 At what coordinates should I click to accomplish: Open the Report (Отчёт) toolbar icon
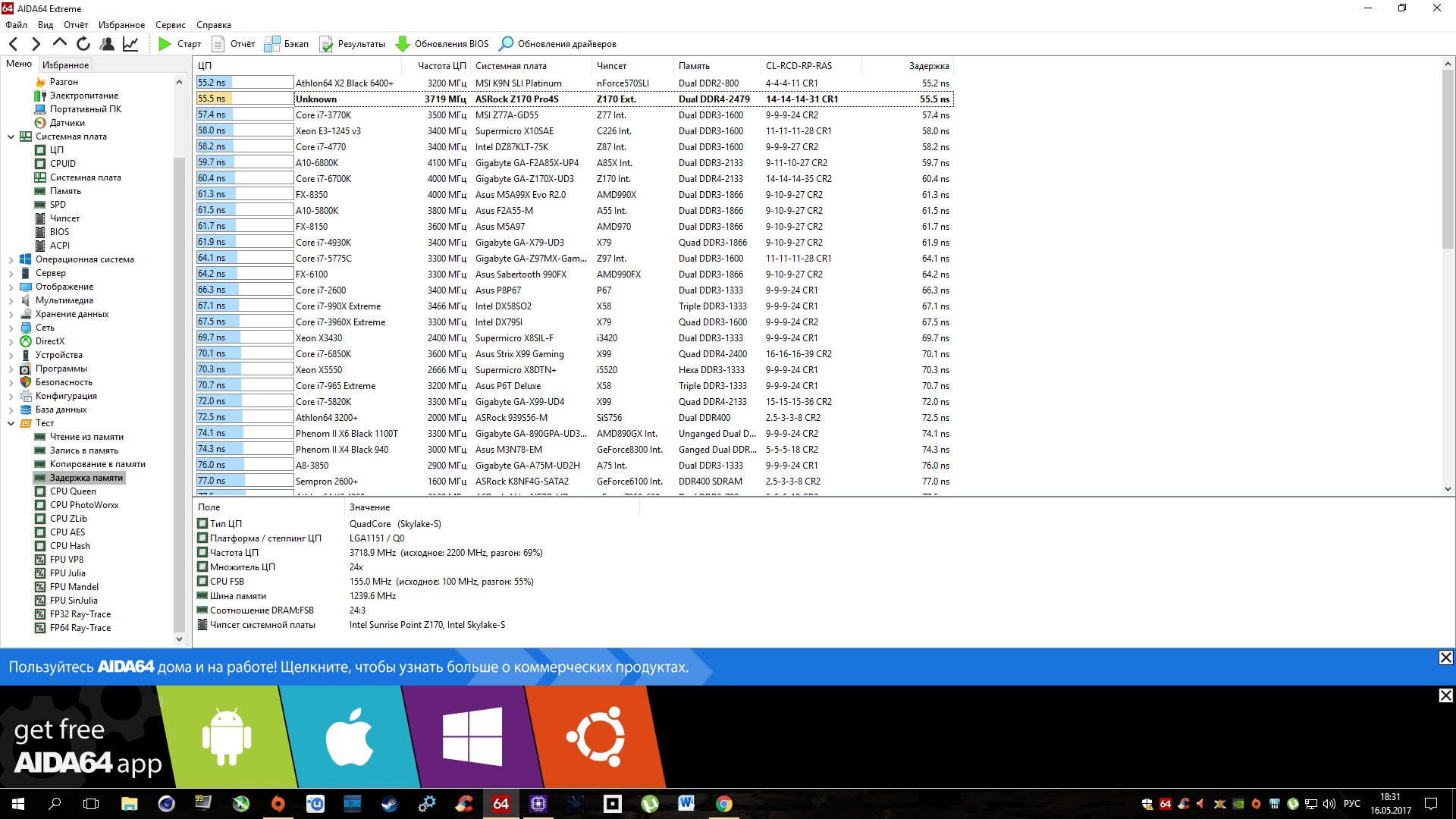[218, 44]
